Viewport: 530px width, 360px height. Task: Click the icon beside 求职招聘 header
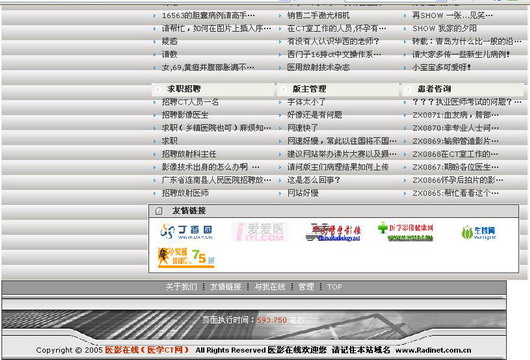click(x=158, y=89)
